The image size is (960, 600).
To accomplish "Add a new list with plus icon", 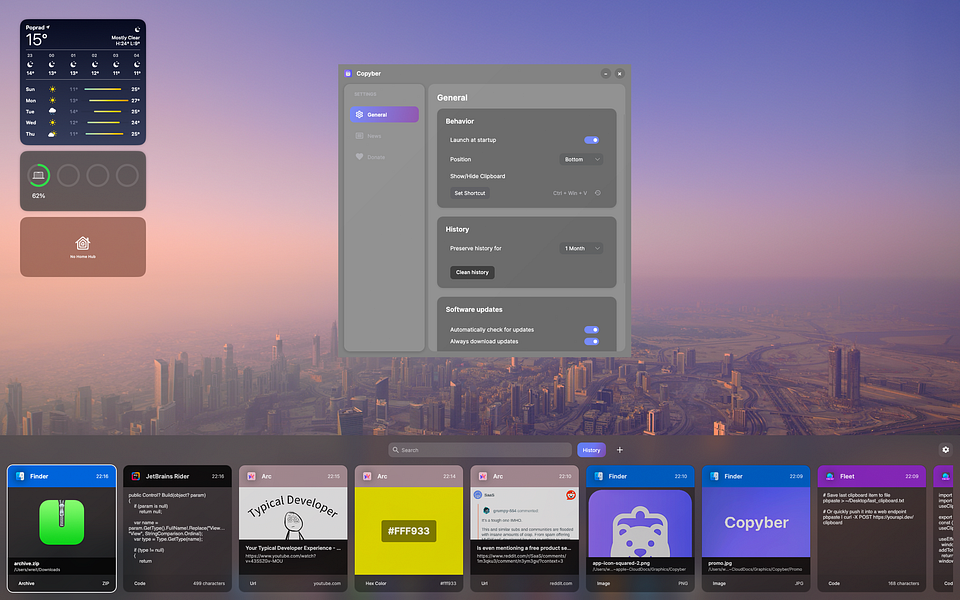I will 620,450.
